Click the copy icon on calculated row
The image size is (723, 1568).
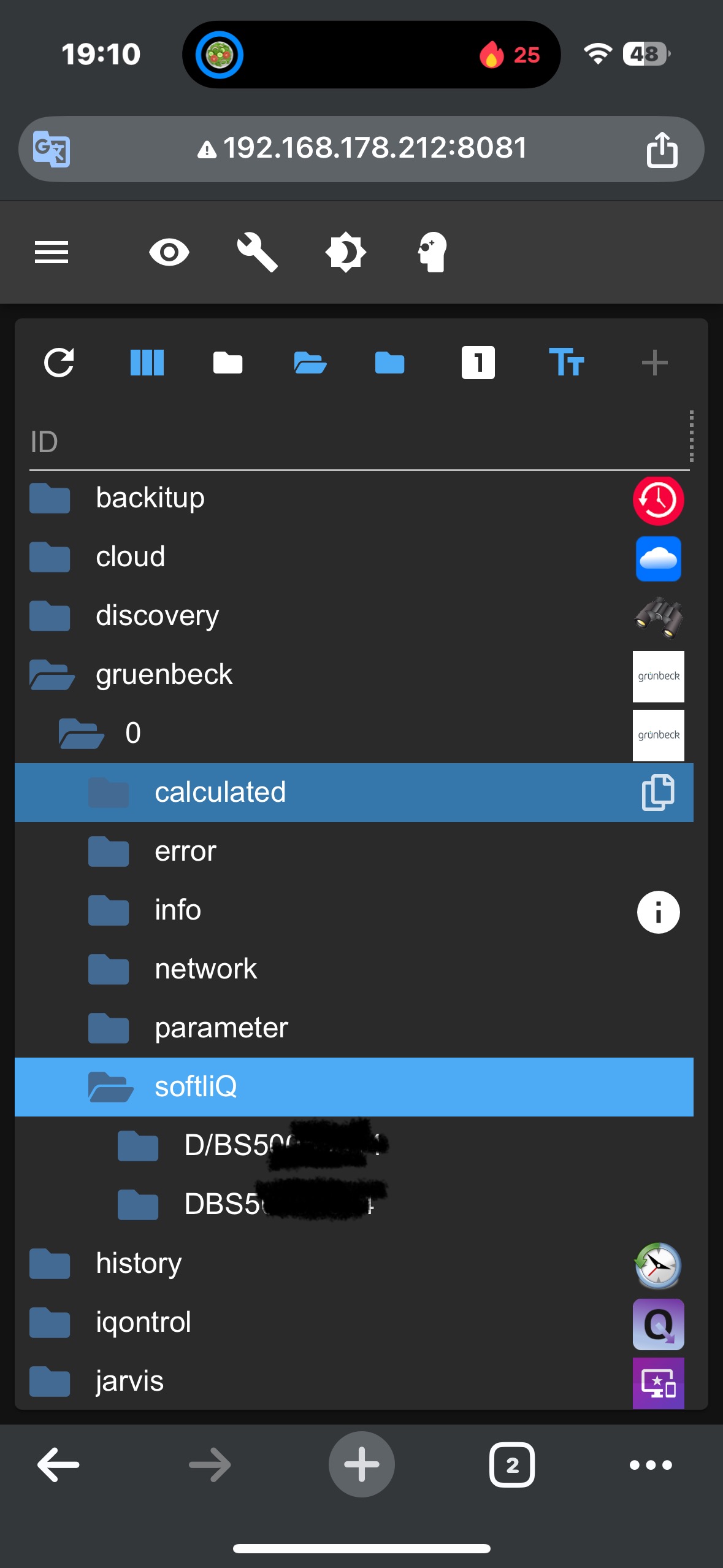(x=658, y=792)
